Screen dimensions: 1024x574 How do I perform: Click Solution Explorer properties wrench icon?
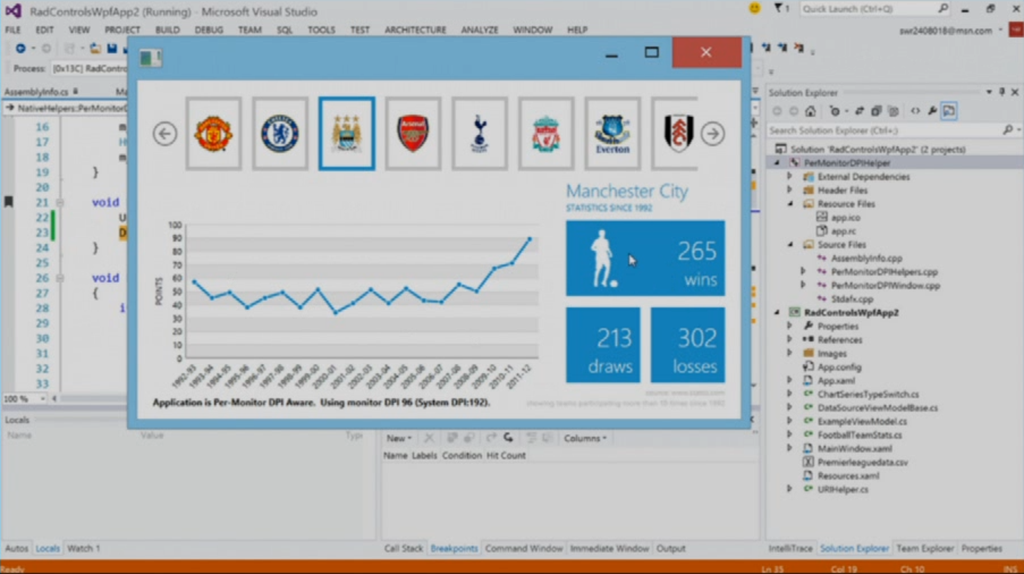point(932,111)
